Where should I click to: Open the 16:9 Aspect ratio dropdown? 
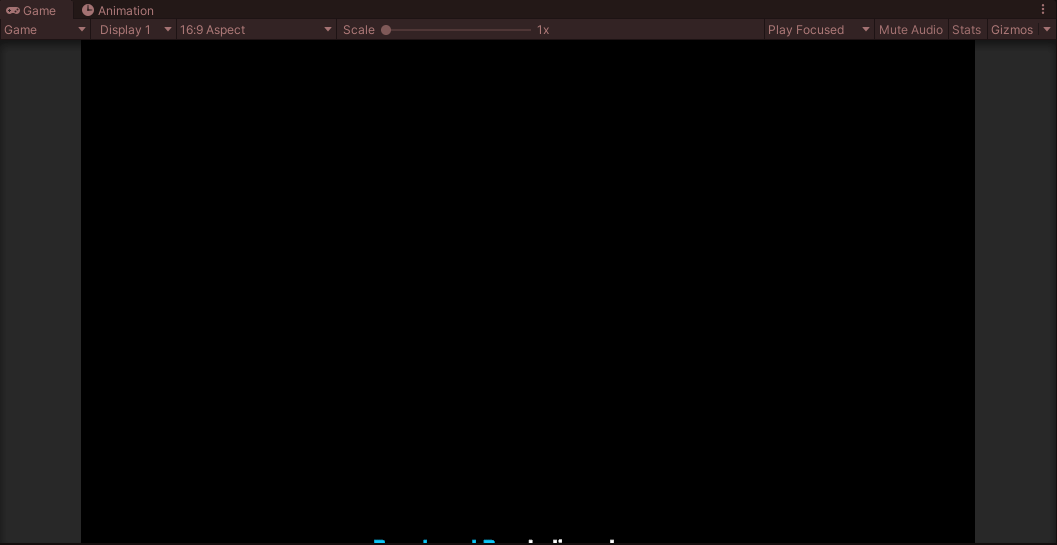(x=256, y=30)
